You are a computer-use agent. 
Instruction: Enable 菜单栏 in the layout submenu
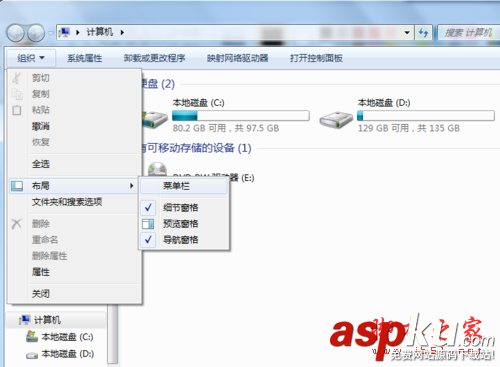[184, 186]
